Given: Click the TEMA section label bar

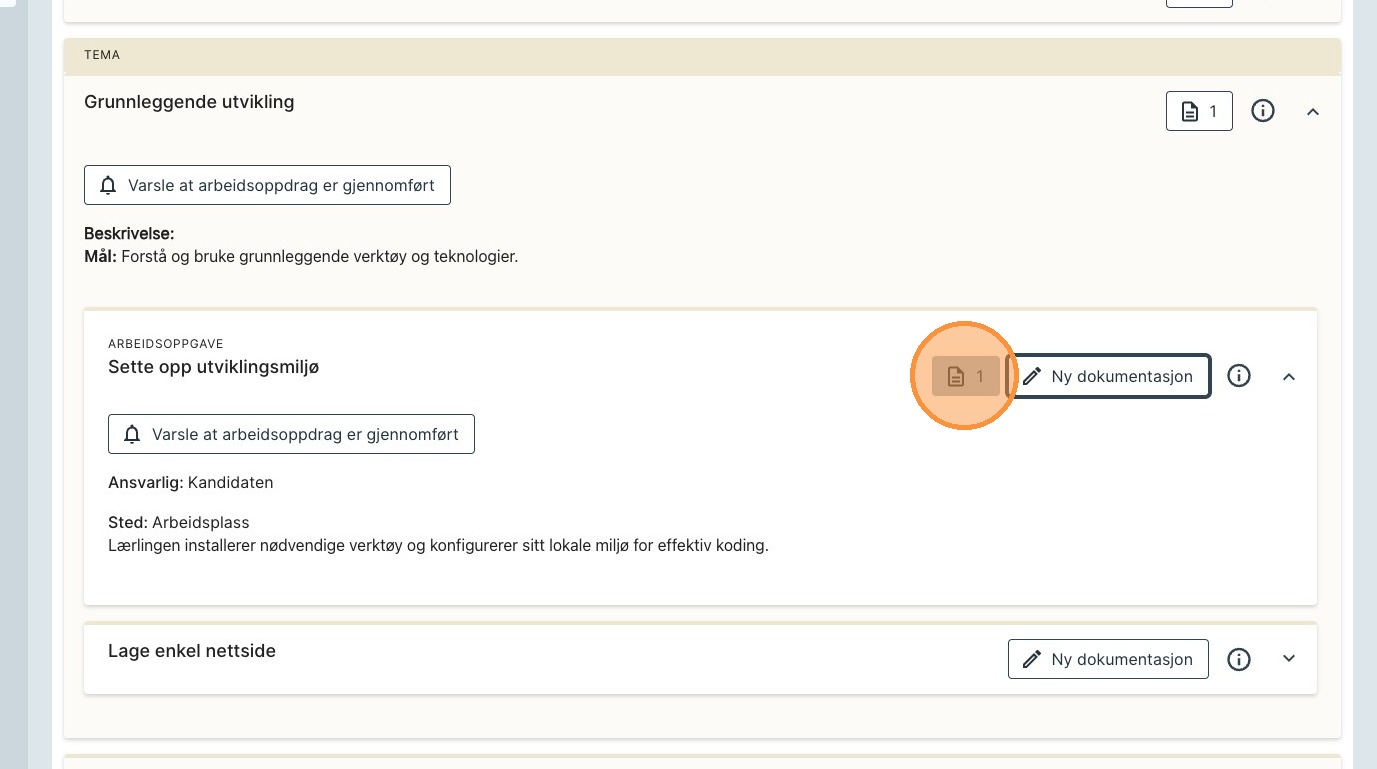Looking at the screenshot, I should tap(701, 56).
